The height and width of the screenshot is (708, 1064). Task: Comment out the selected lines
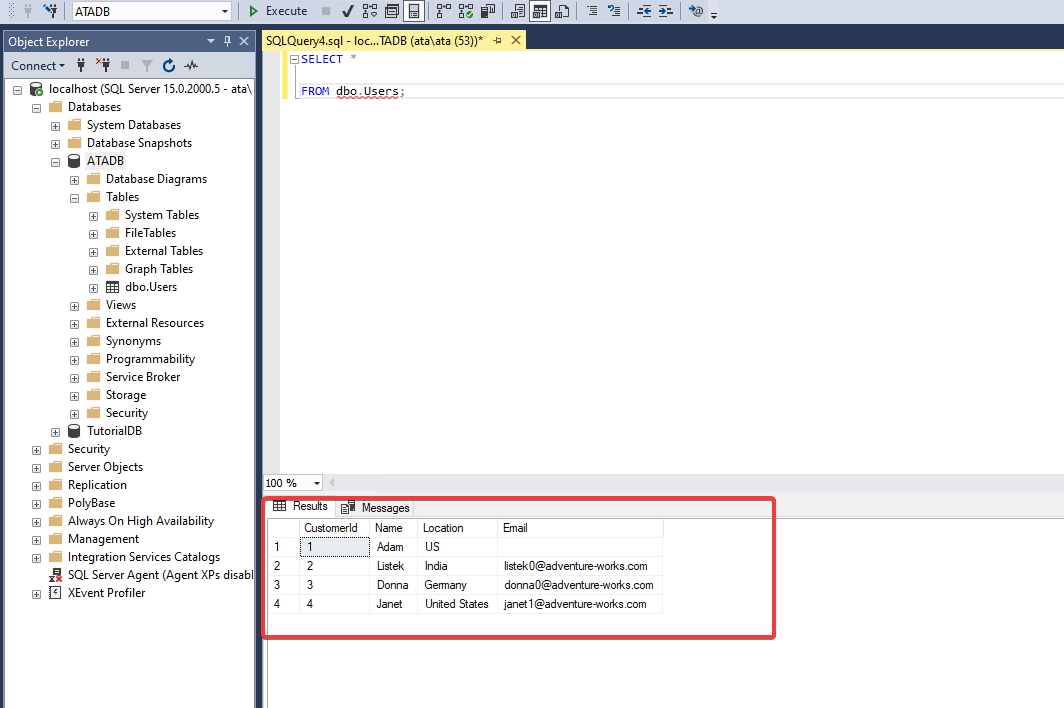coord(592,11)
